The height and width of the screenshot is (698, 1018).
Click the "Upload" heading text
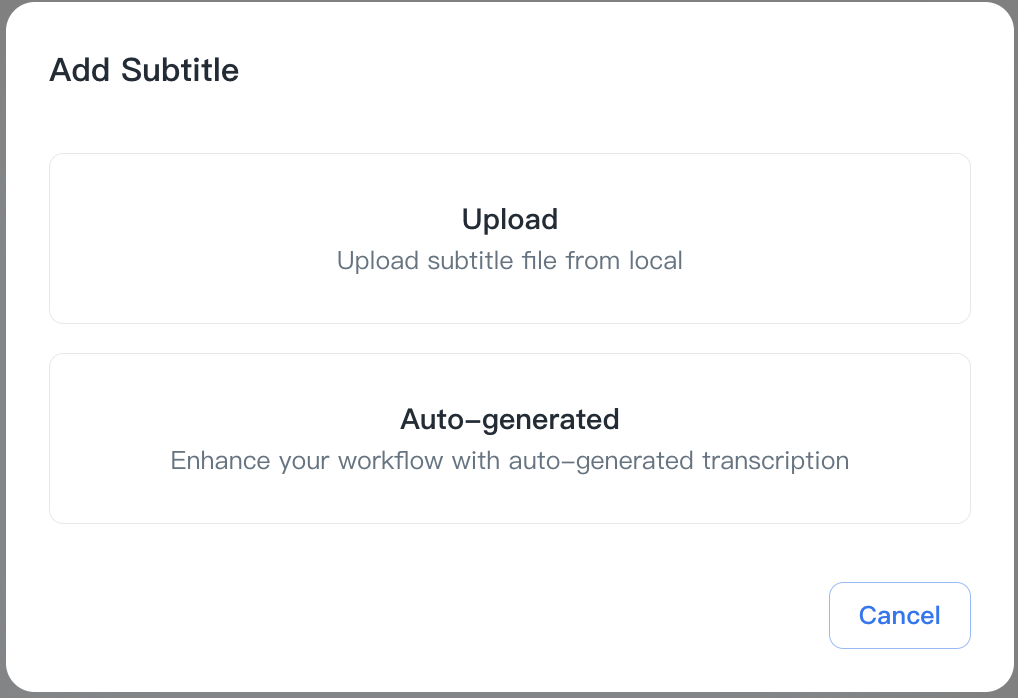[509, 219]
